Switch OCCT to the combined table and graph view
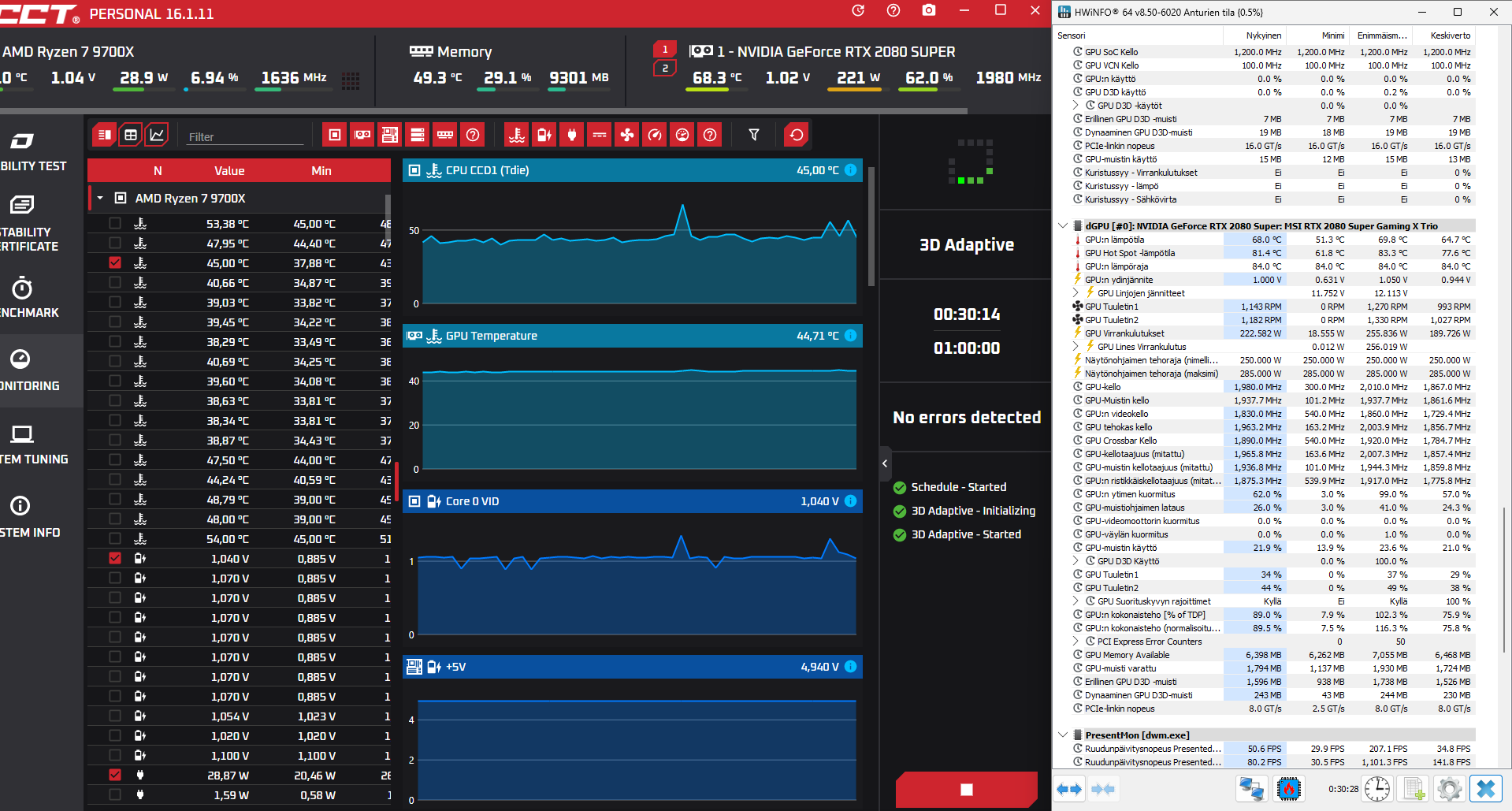 pos(104,135)
